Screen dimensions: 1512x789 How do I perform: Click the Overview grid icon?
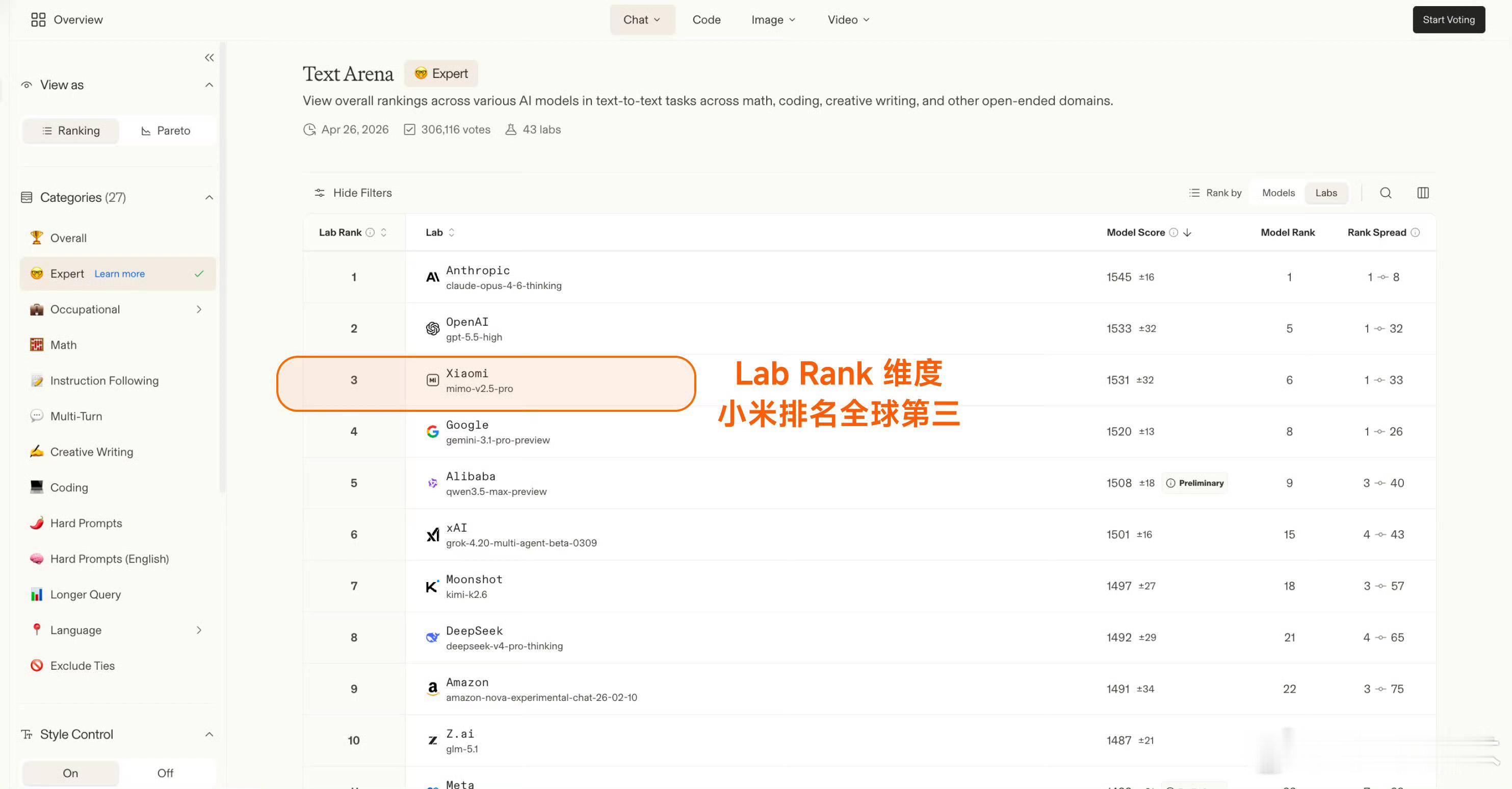38,19
